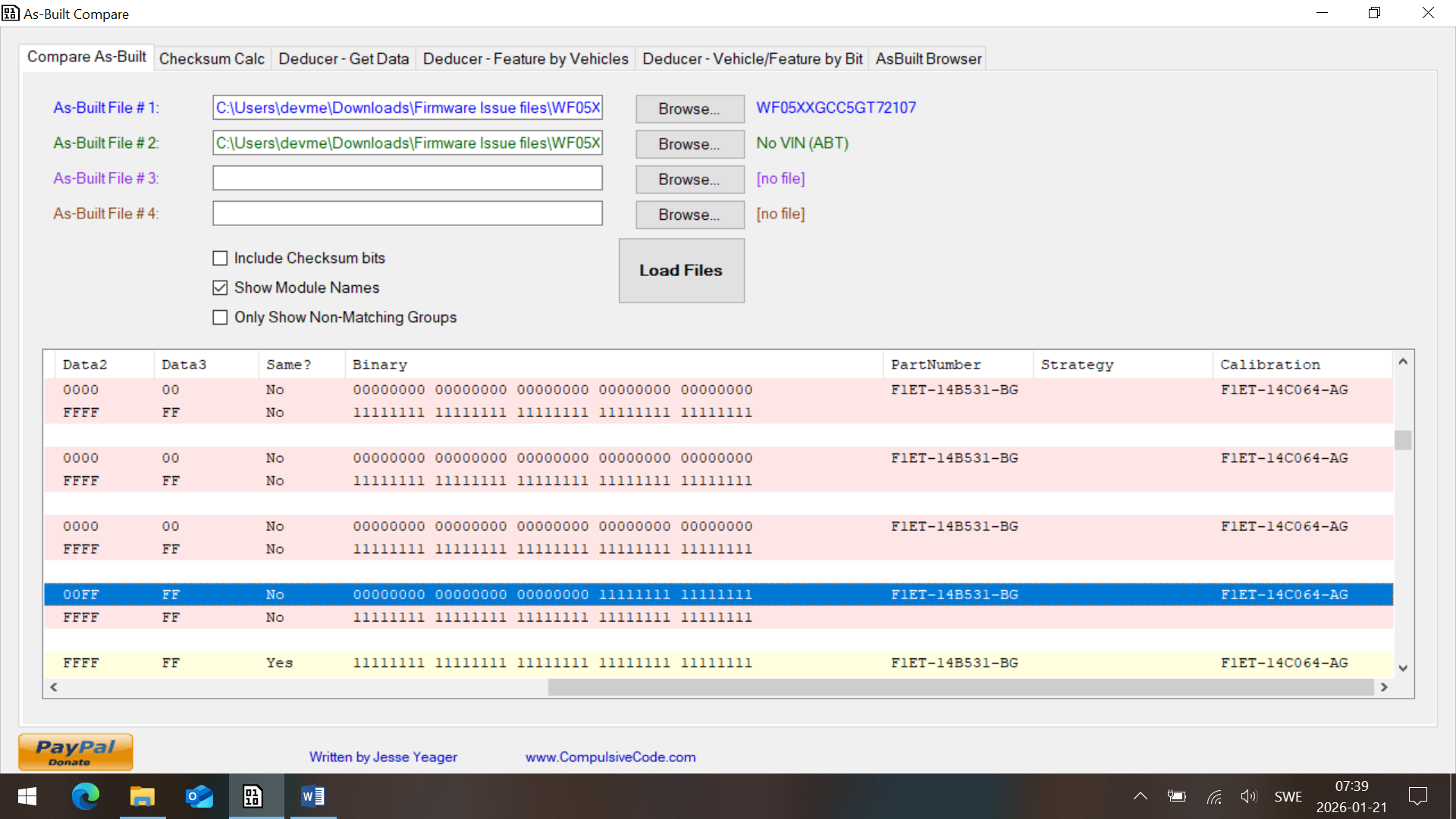Screen dimensions: 1456x819
Task: Click the volume speaker tray icon
Action: (1248, 796)
